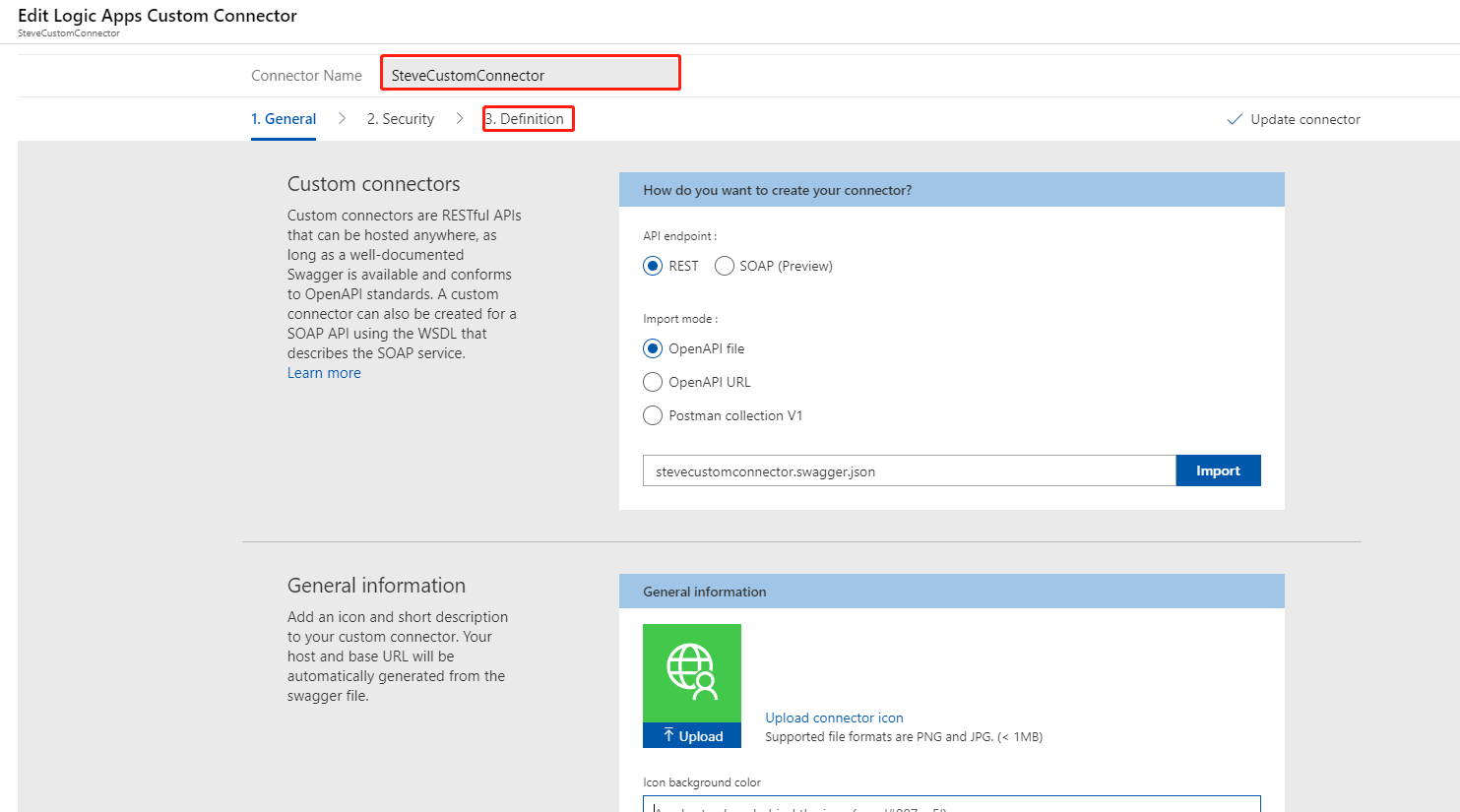The width and height of the screenshot is (1460, 812).
Task: Click the 'Connector Name' label
Action: 306,76
